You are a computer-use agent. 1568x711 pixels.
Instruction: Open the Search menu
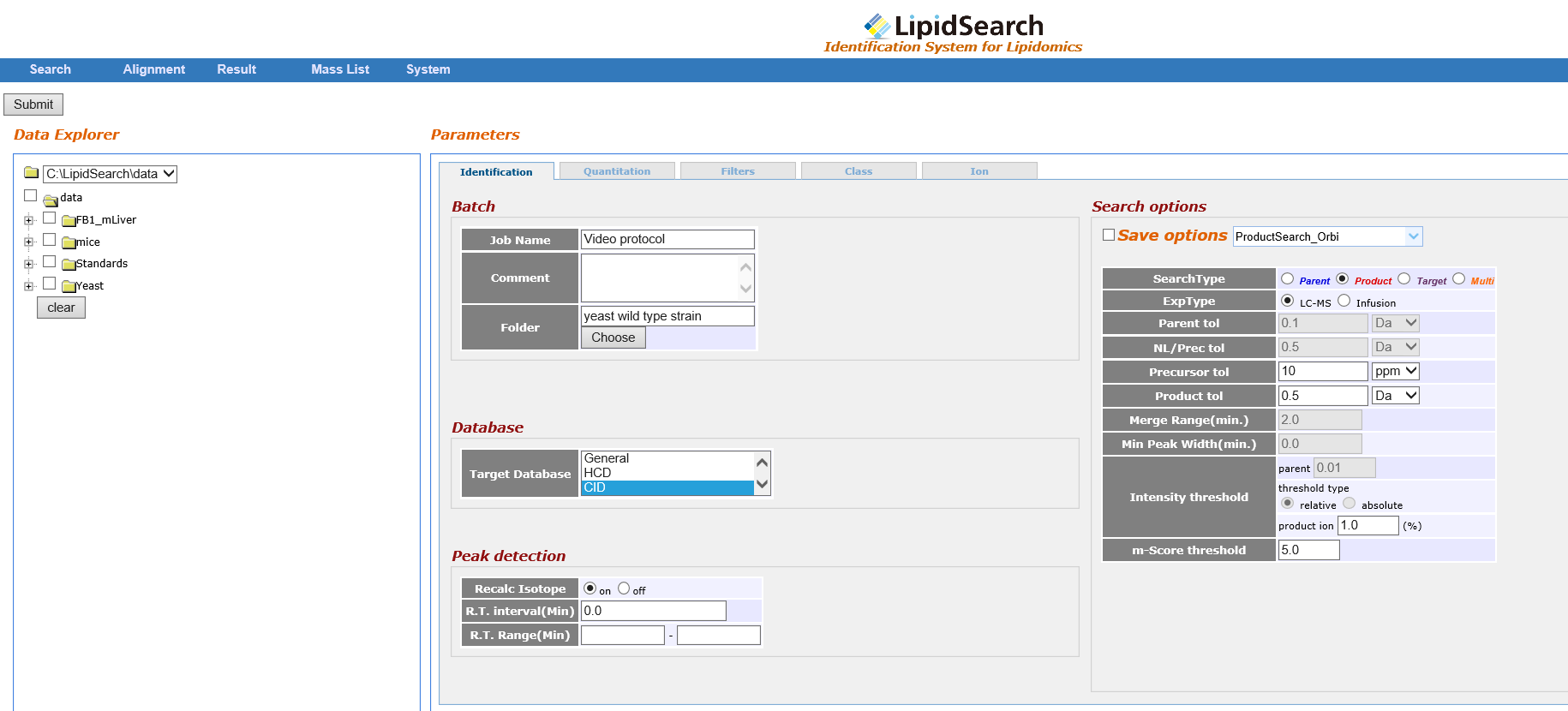[51, 69]
